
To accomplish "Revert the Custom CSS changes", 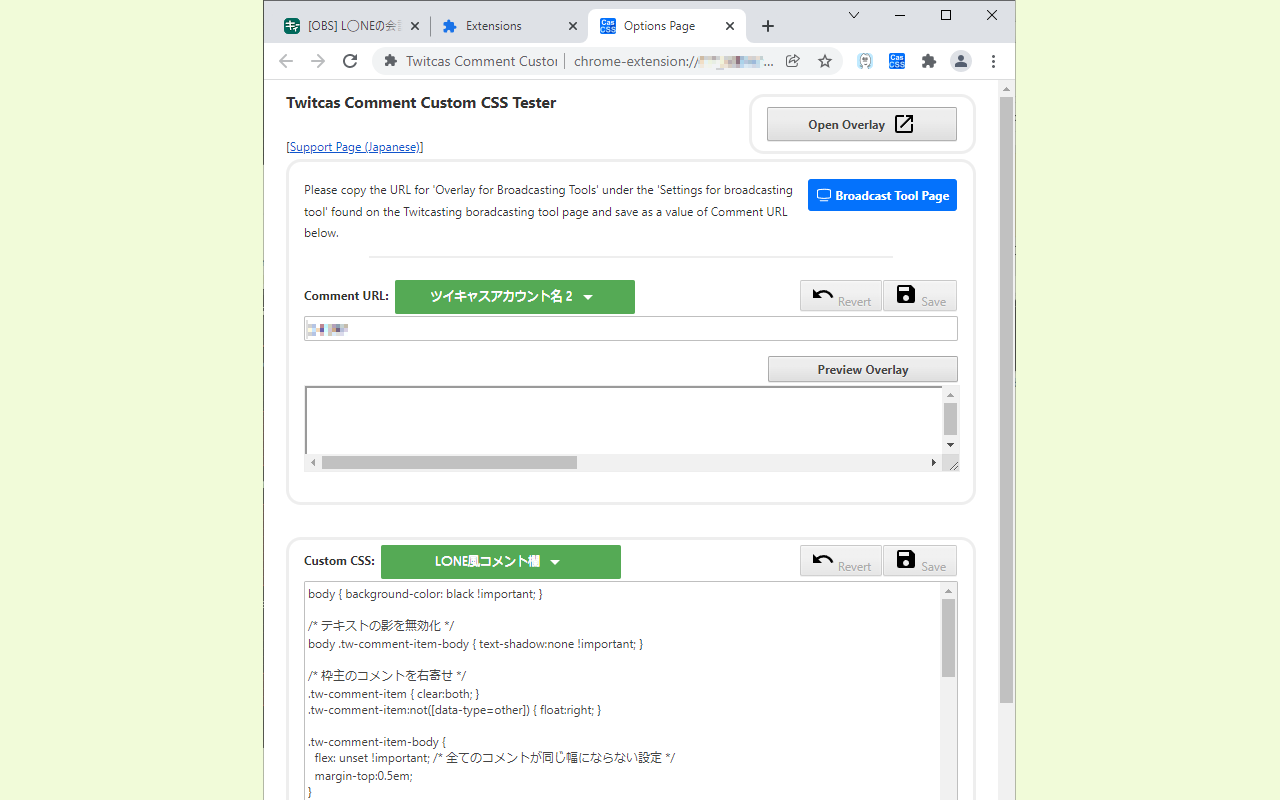I will tap(841, 561).
